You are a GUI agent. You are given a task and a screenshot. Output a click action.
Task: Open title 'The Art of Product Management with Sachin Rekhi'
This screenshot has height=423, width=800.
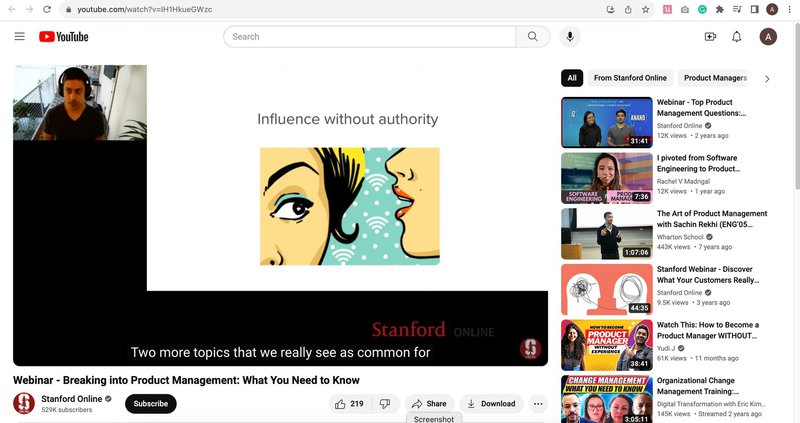pyautogui.click(x=712, y=219)
